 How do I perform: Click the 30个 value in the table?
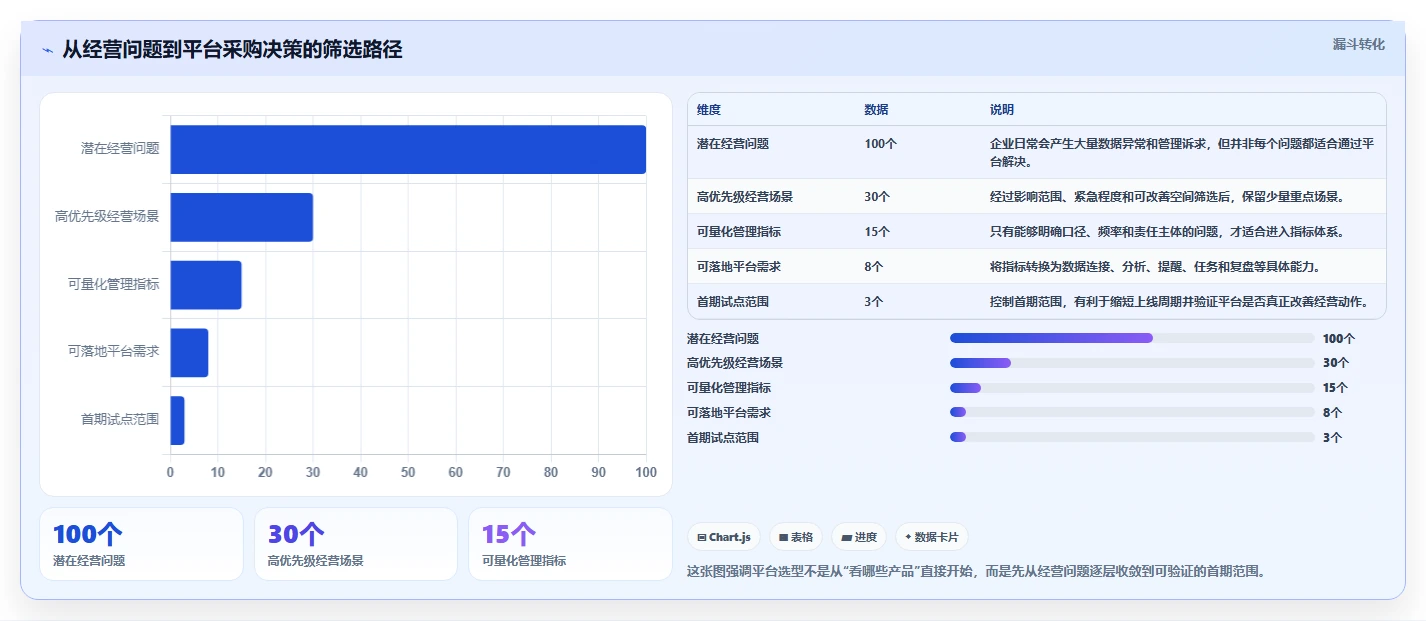(877, 196)
